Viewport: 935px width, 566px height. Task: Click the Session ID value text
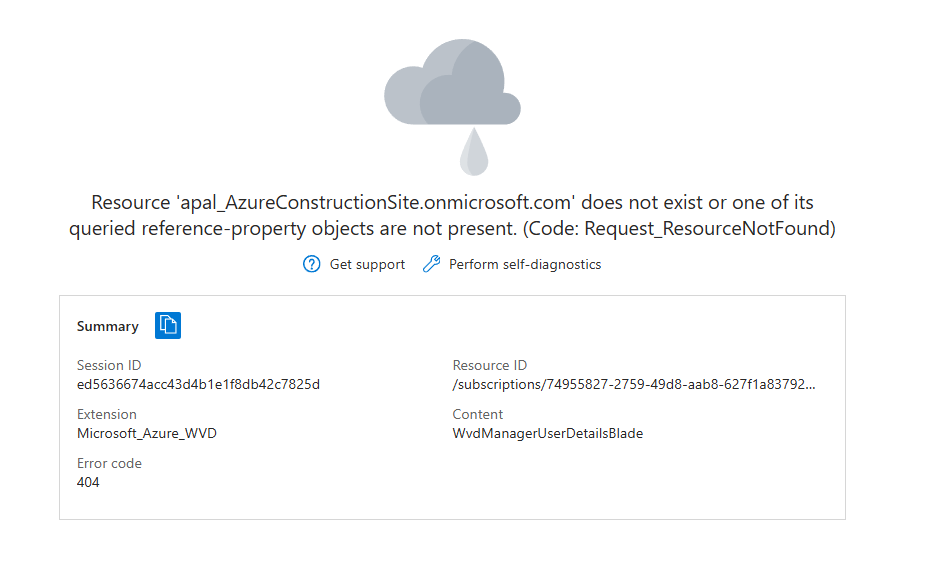[x=198, y=384]
